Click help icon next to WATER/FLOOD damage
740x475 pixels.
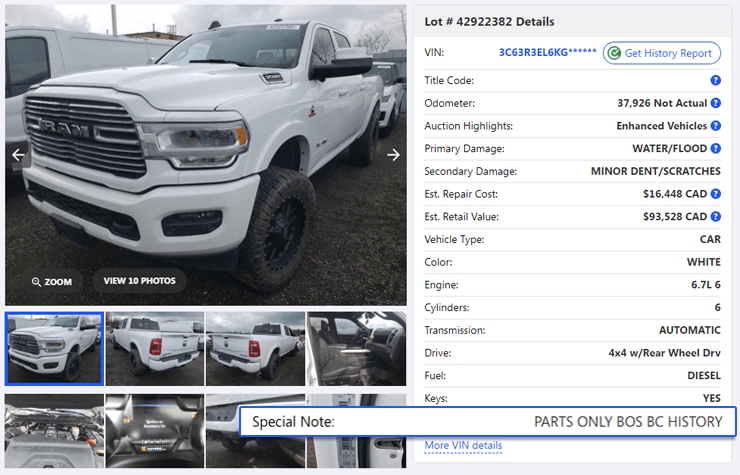[x=715, y=148]
